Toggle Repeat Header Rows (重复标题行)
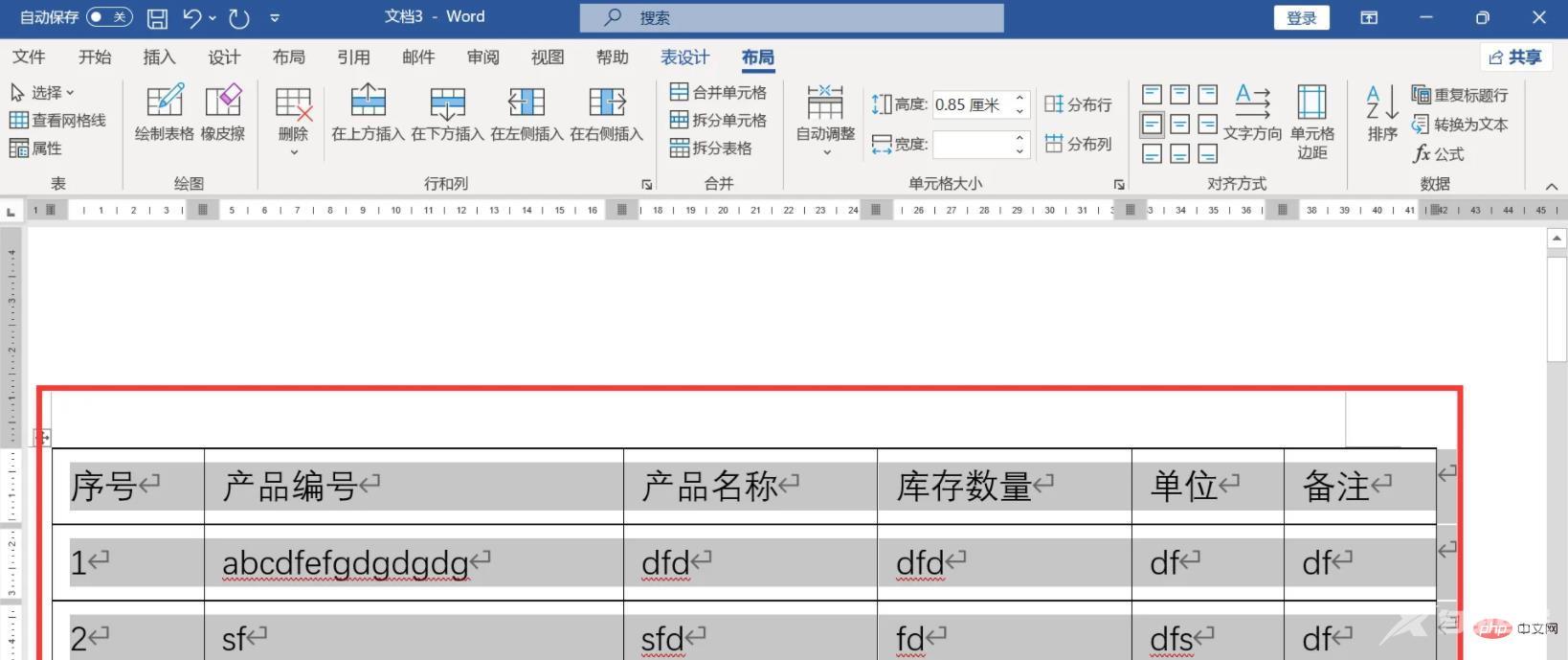This screenshot has height=660, width=1568. (1460, 95)
